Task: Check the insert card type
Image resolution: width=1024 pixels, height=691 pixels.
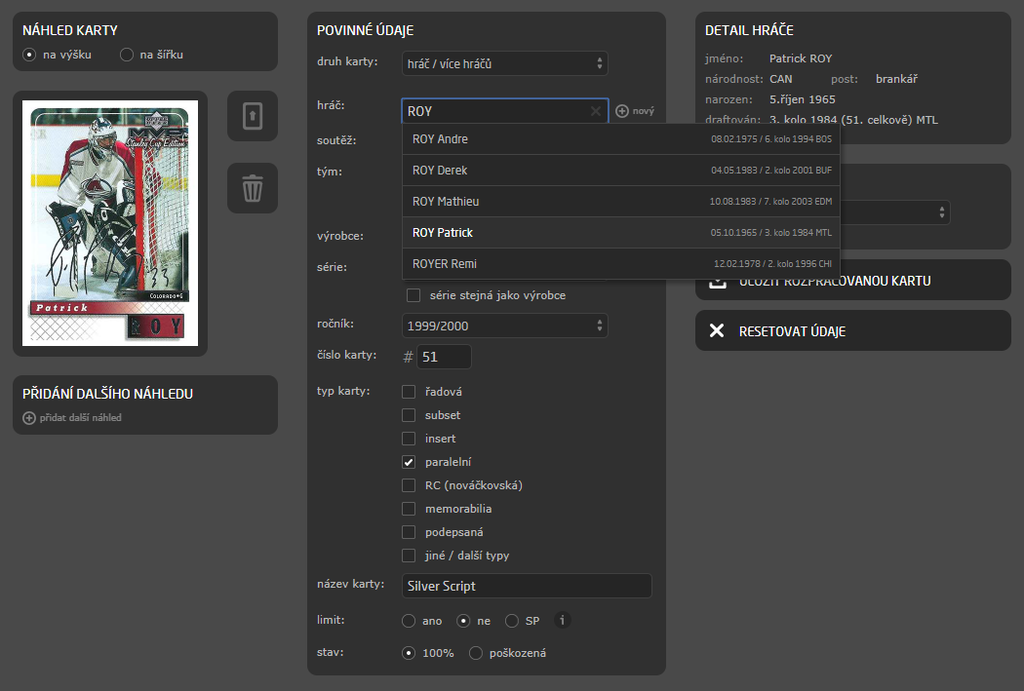Action: tap(409, 439)
